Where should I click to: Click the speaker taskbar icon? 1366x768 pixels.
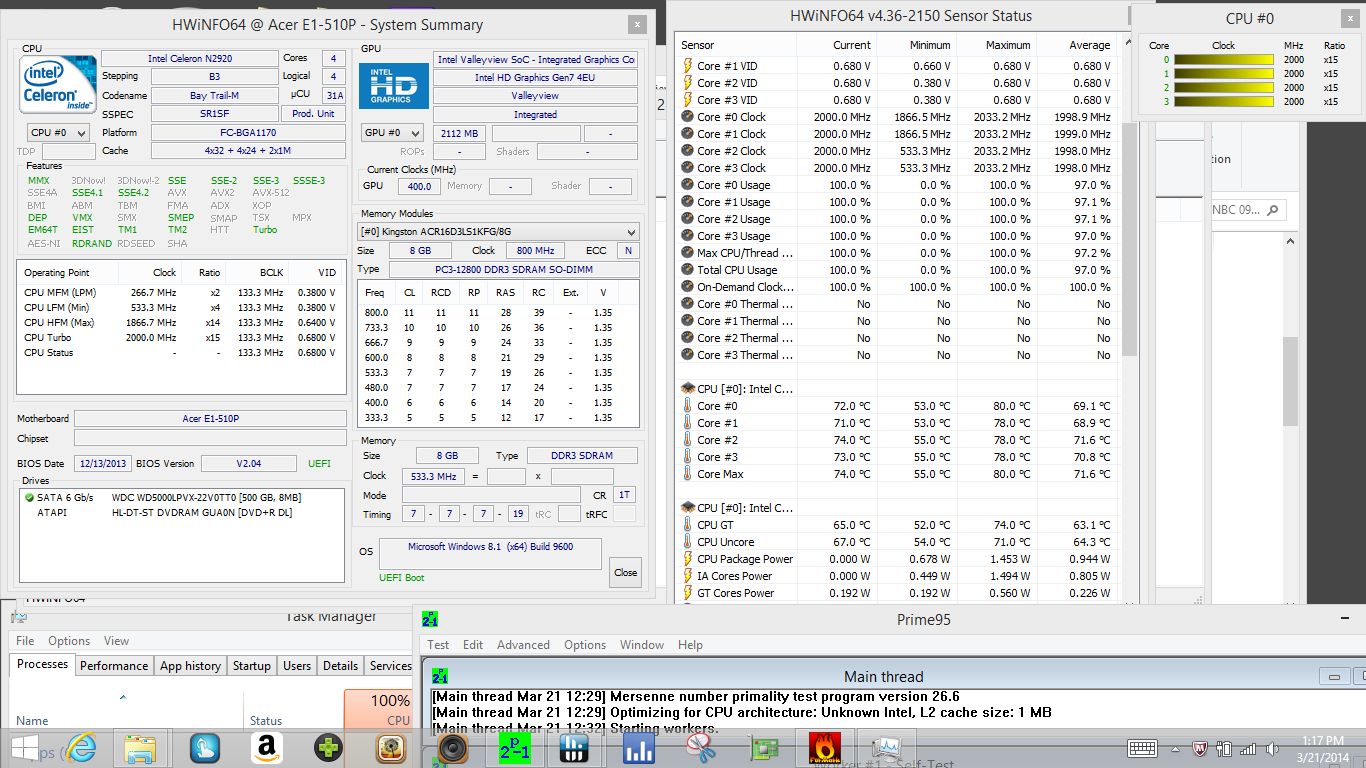point(453,748)
